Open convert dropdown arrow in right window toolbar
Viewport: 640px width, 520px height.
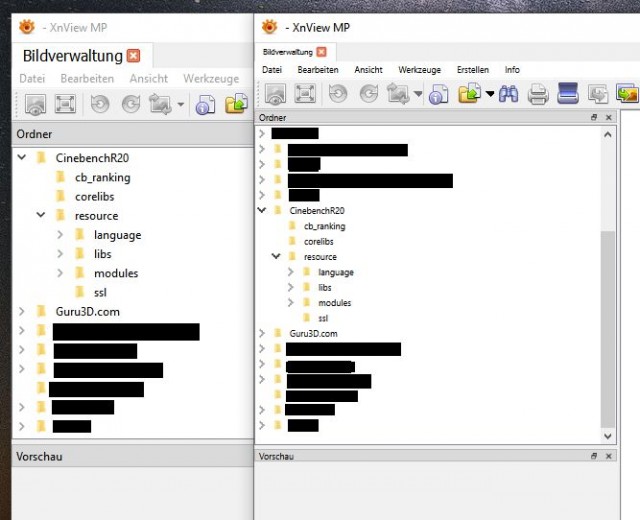click(x=418, y=94)
